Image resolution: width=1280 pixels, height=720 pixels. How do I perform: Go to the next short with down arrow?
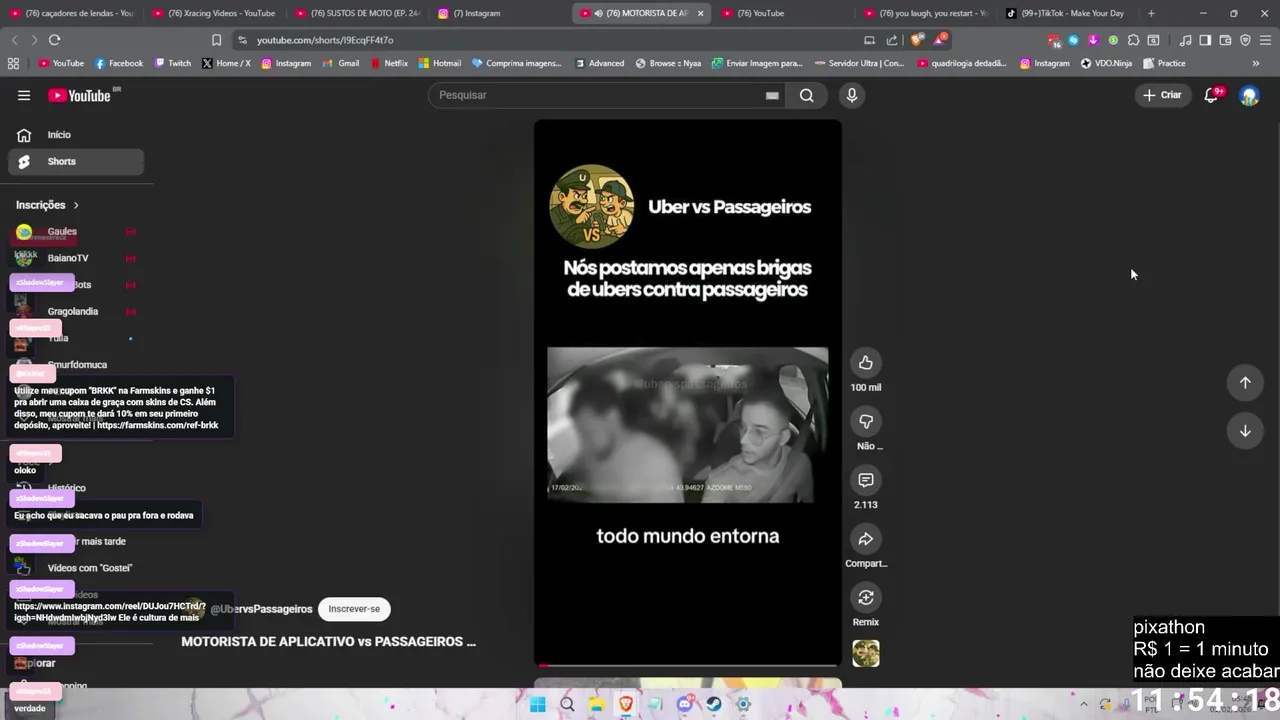(x=1245, y=431)
